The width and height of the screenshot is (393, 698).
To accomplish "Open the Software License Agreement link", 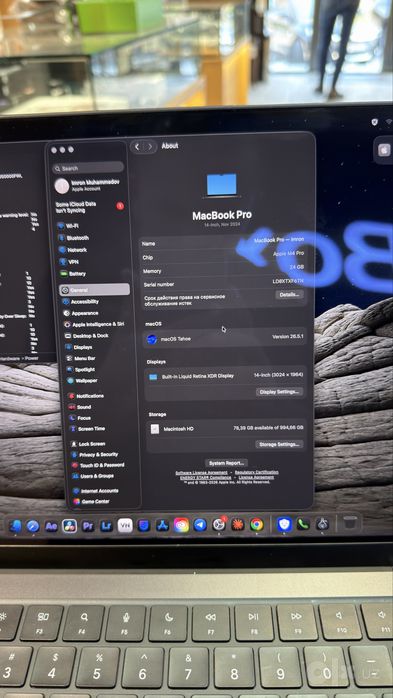I will tap(201, 472).
